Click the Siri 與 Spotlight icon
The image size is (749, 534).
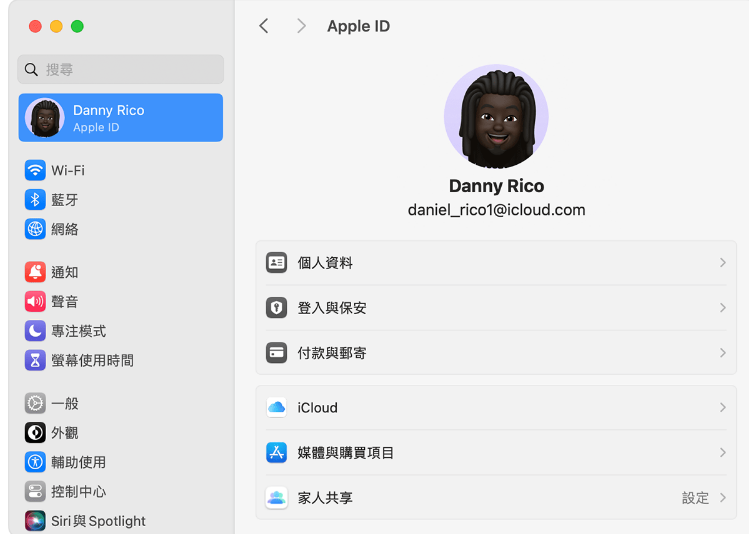tap(35, 521)
